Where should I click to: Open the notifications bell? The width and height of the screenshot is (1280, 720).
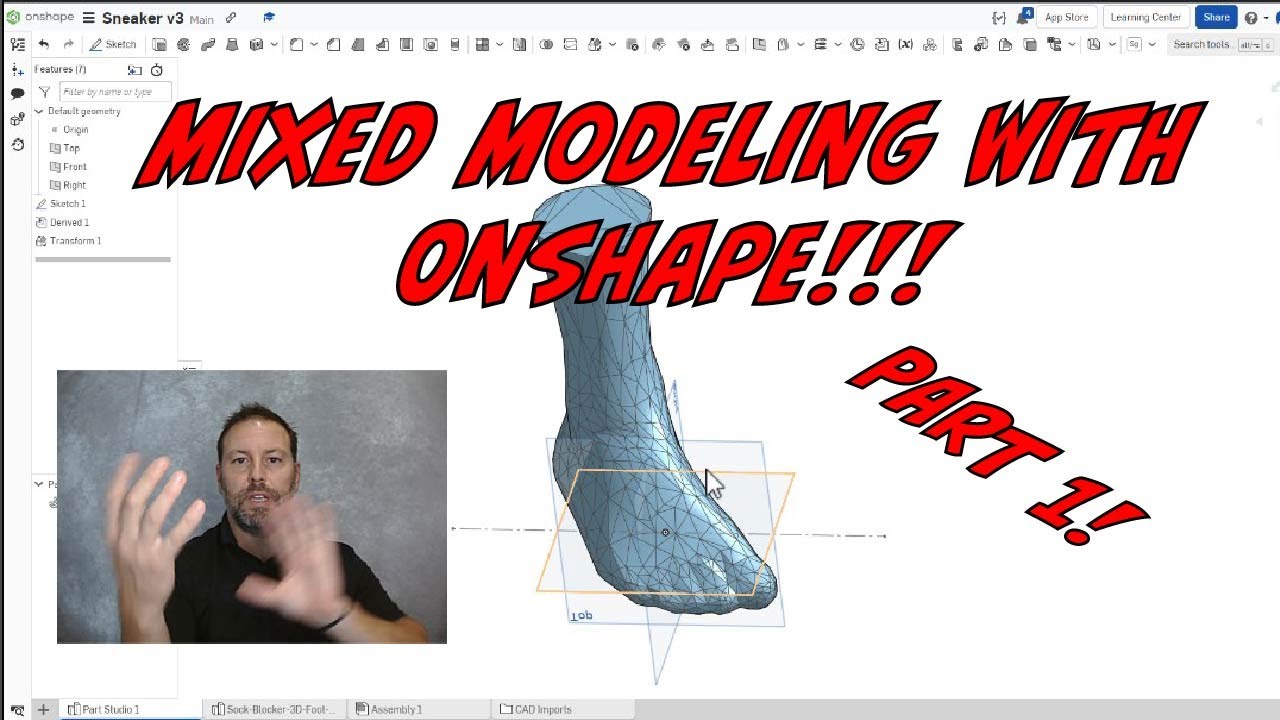1023,17
